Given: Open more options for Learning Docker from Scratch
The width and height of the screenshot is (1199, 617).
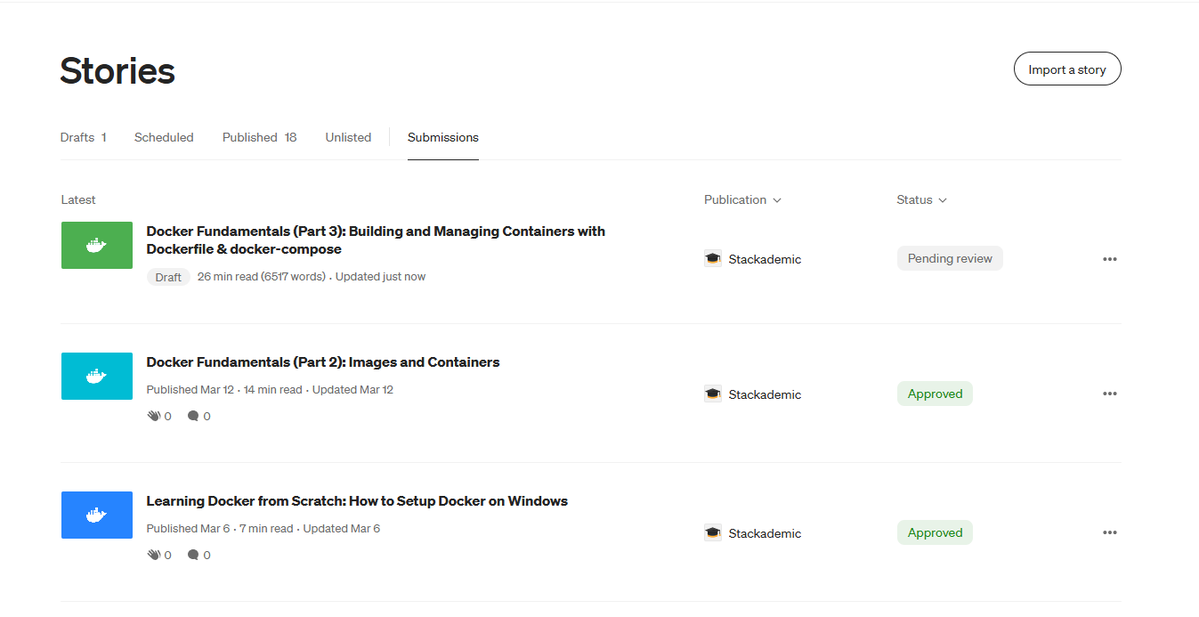Looking at the screenshot, I should [1110, 533].
